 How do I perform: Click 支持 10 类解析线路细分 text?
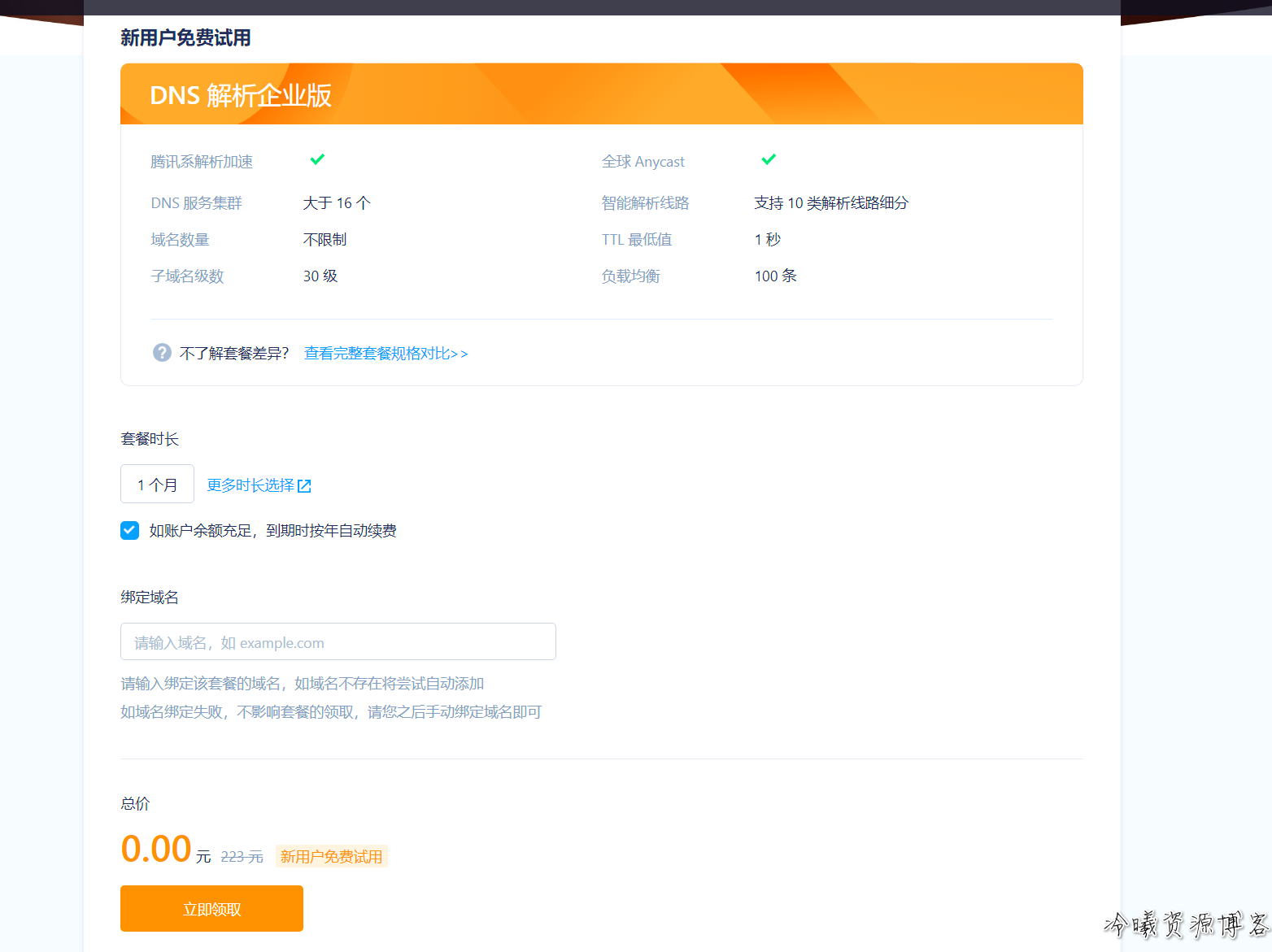point(831,203)
